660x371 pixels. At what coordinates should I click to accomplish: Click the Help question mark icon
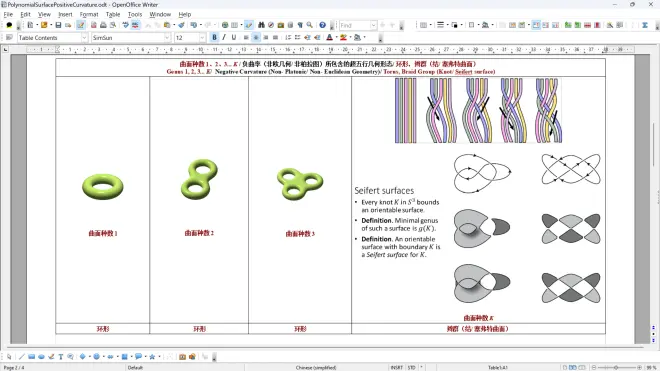click(322, 25)
